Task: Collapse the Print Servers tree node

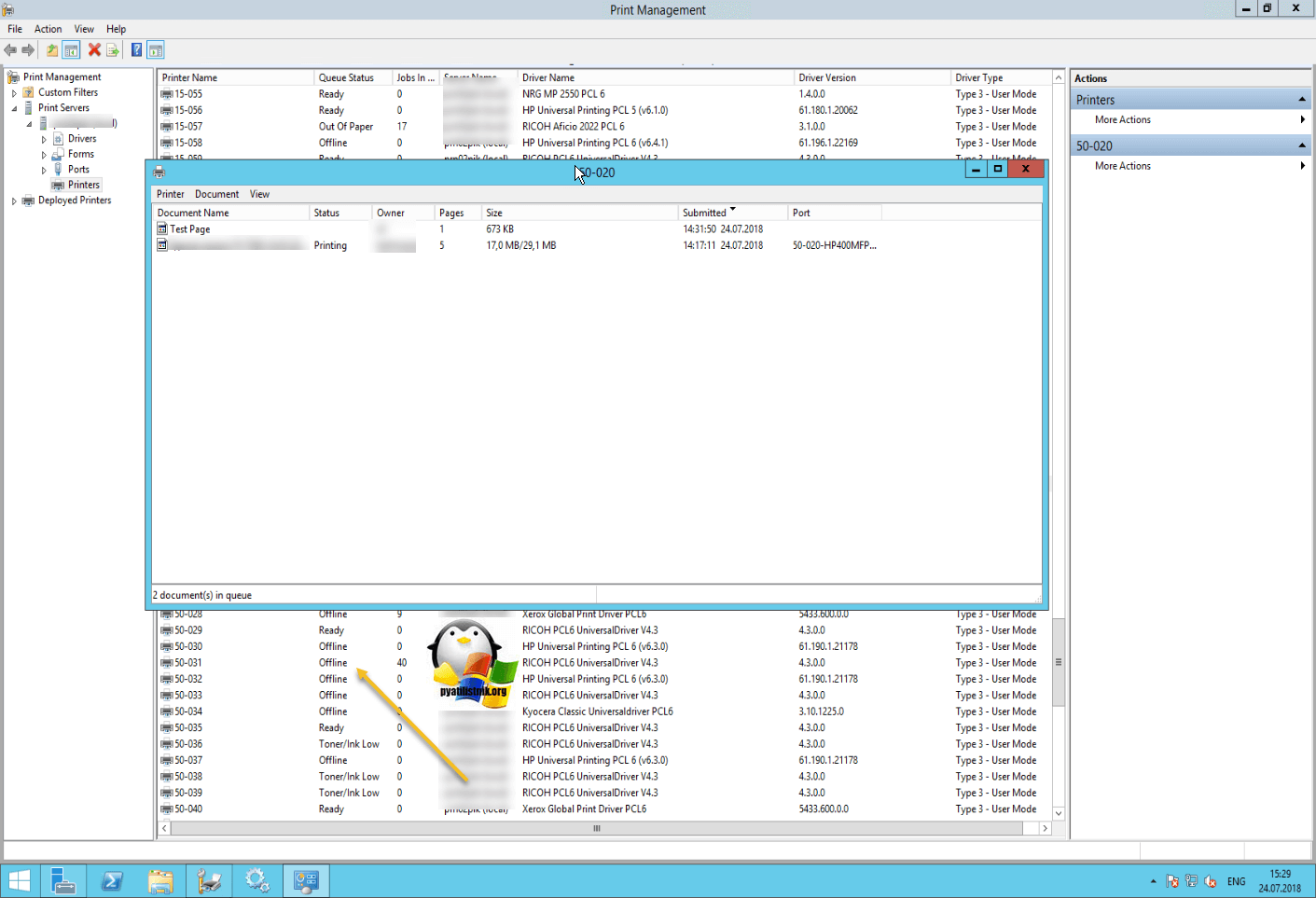Action: pyautogui.click(x=14, y=108)
